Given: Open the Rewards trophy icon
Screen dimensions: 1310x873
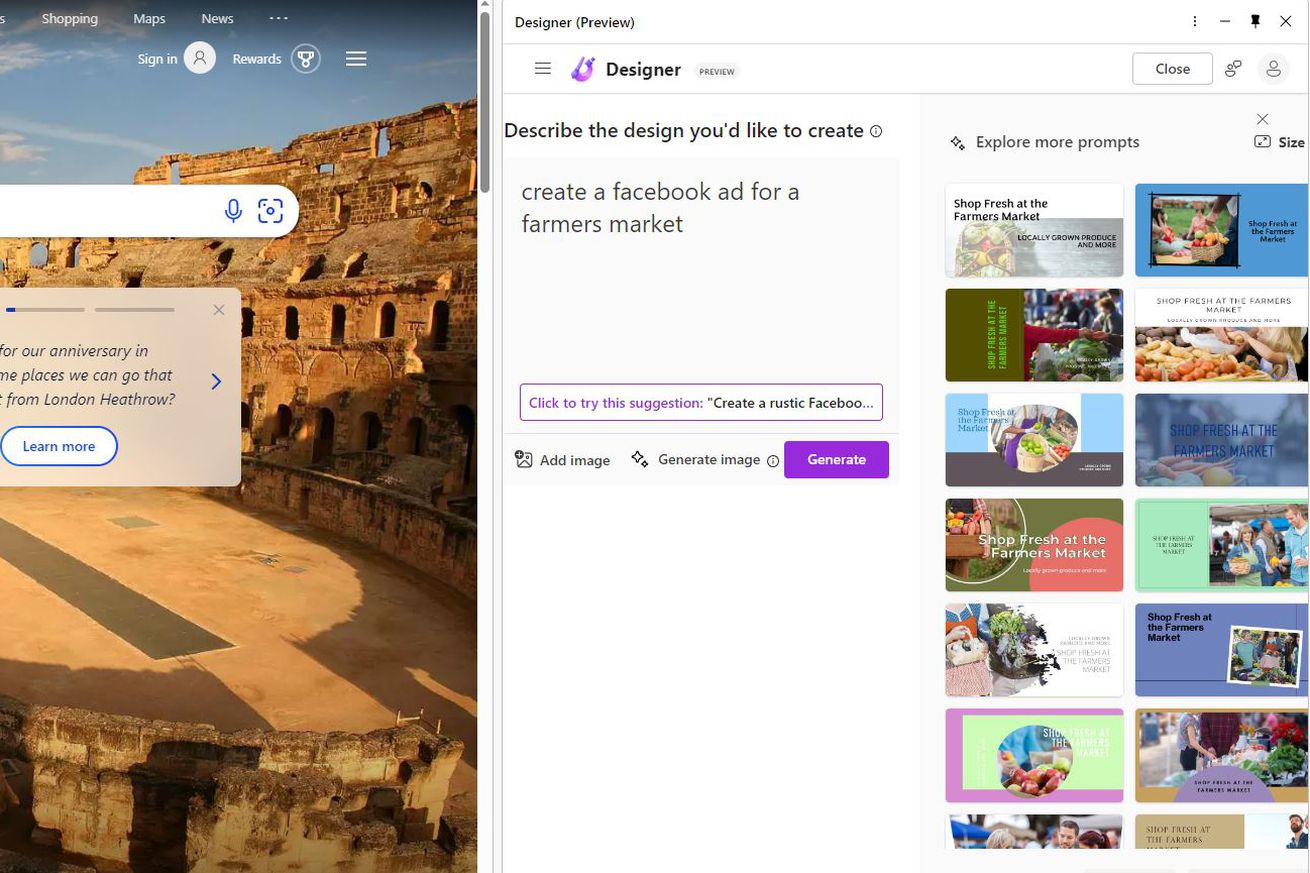Looking at the screenshot, I should [306, 59].
